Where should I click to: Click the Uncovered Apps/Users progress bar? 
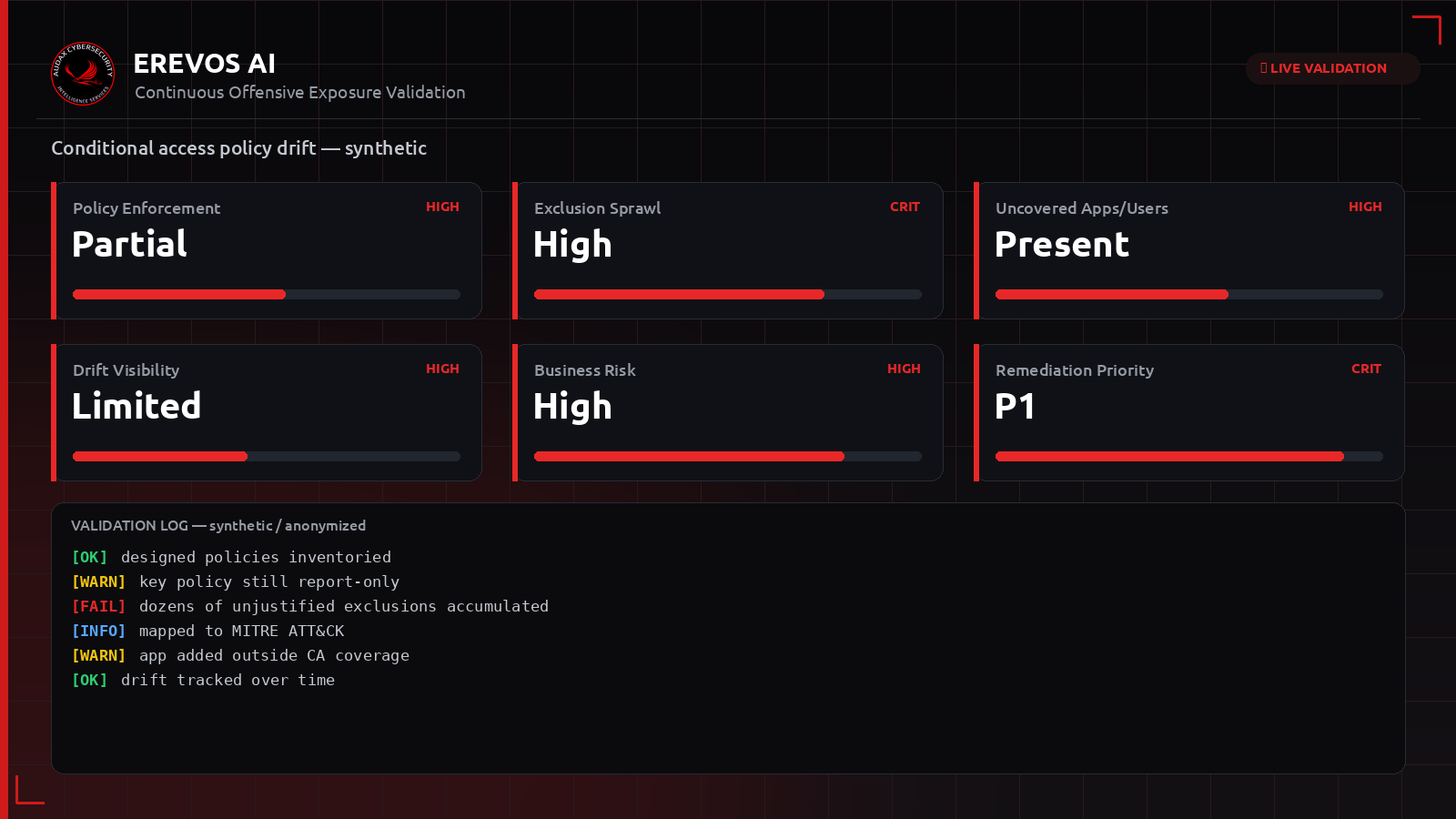coord(1189,294)
